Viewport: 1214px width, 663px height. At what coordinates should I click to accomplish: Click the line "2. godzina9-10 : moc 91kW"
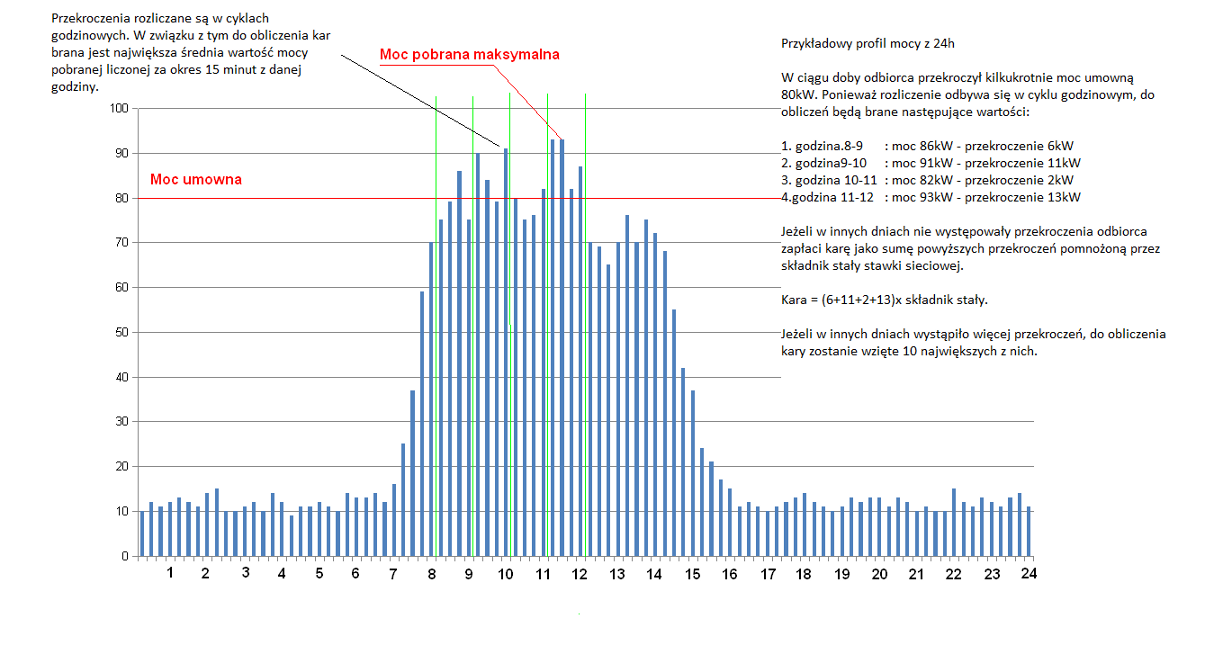(931, 162)
